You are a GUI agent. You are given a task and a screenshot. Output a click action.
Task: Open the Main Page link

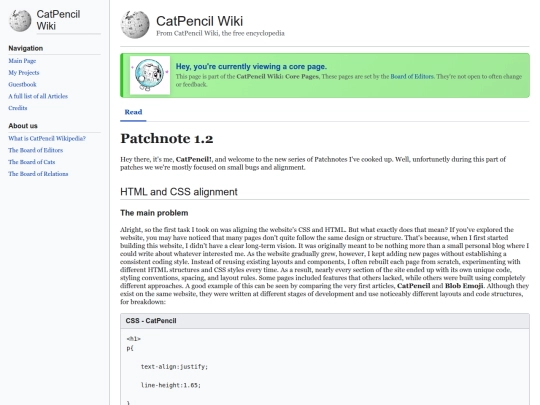pos(22,61)
